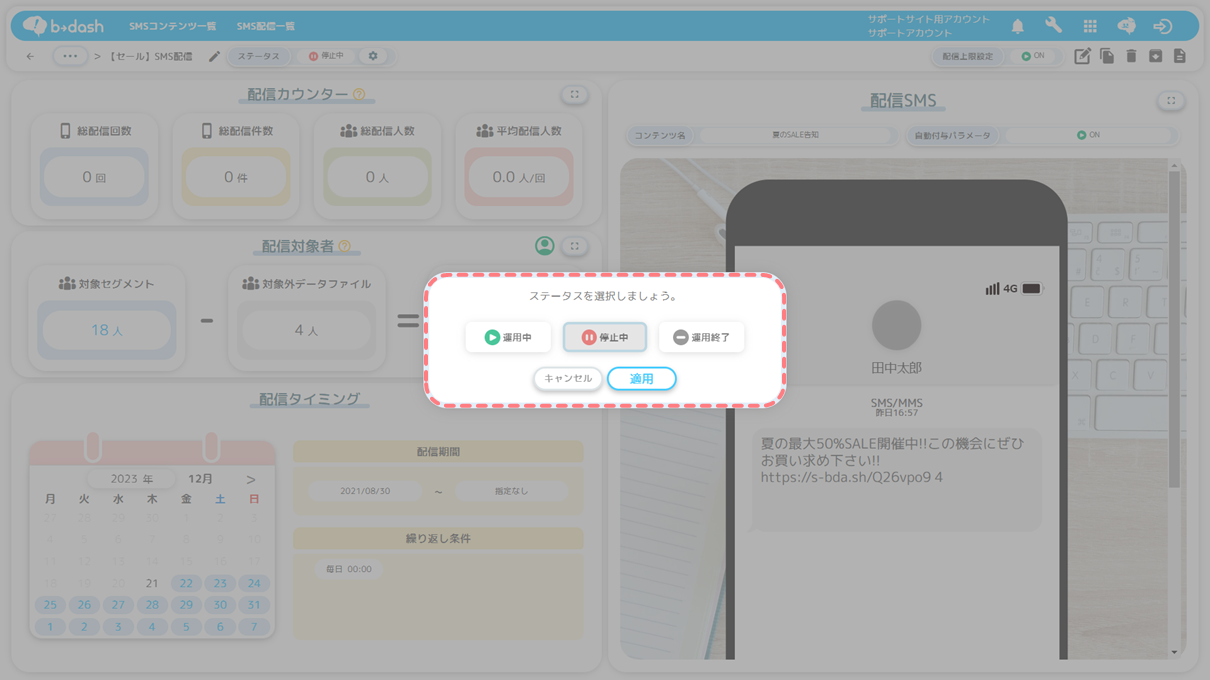This screenshot has width=1210, height=680.
Task: Click the pencil icon beside 【セール】SMS配信
Action: [214, 56]
